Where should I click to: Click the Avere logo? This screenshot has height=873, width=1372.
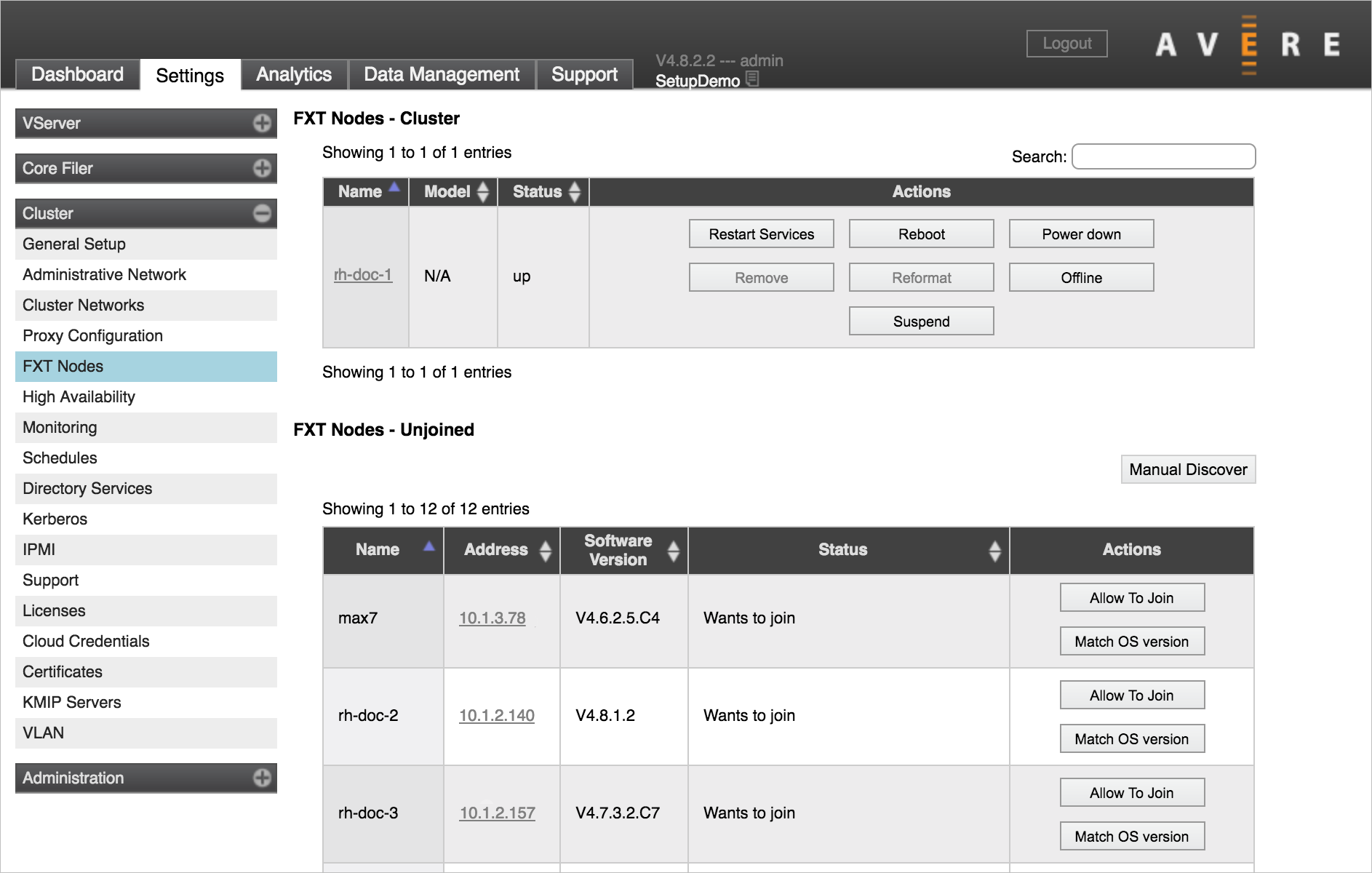(1247, 44)
